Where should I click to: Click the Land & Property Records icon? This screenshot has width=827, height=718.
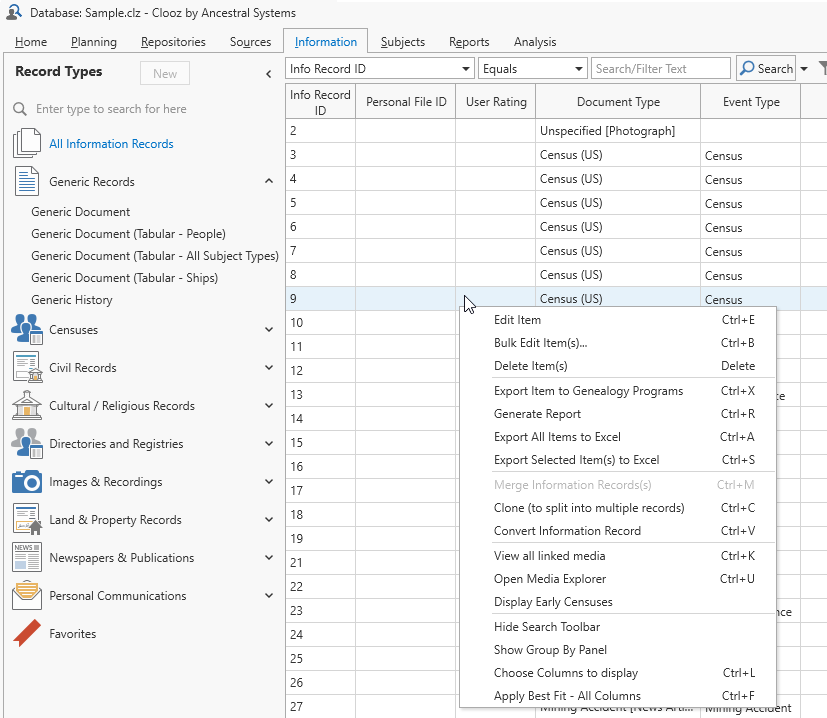27,519
